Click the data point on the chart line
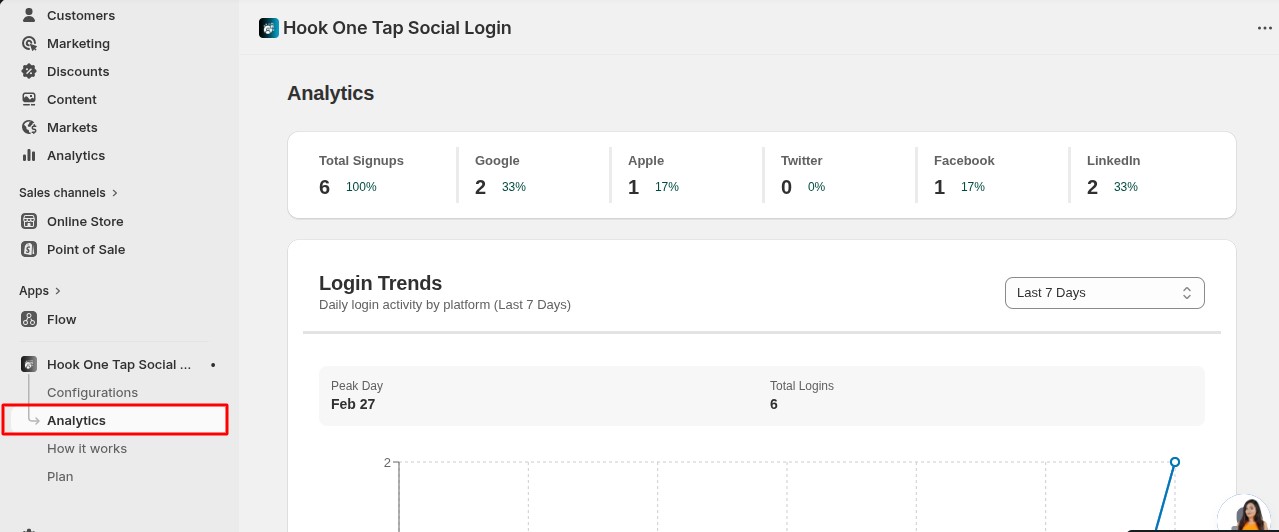The width and height of the screenshot is (1279, 532). (x=1175, y=462)
